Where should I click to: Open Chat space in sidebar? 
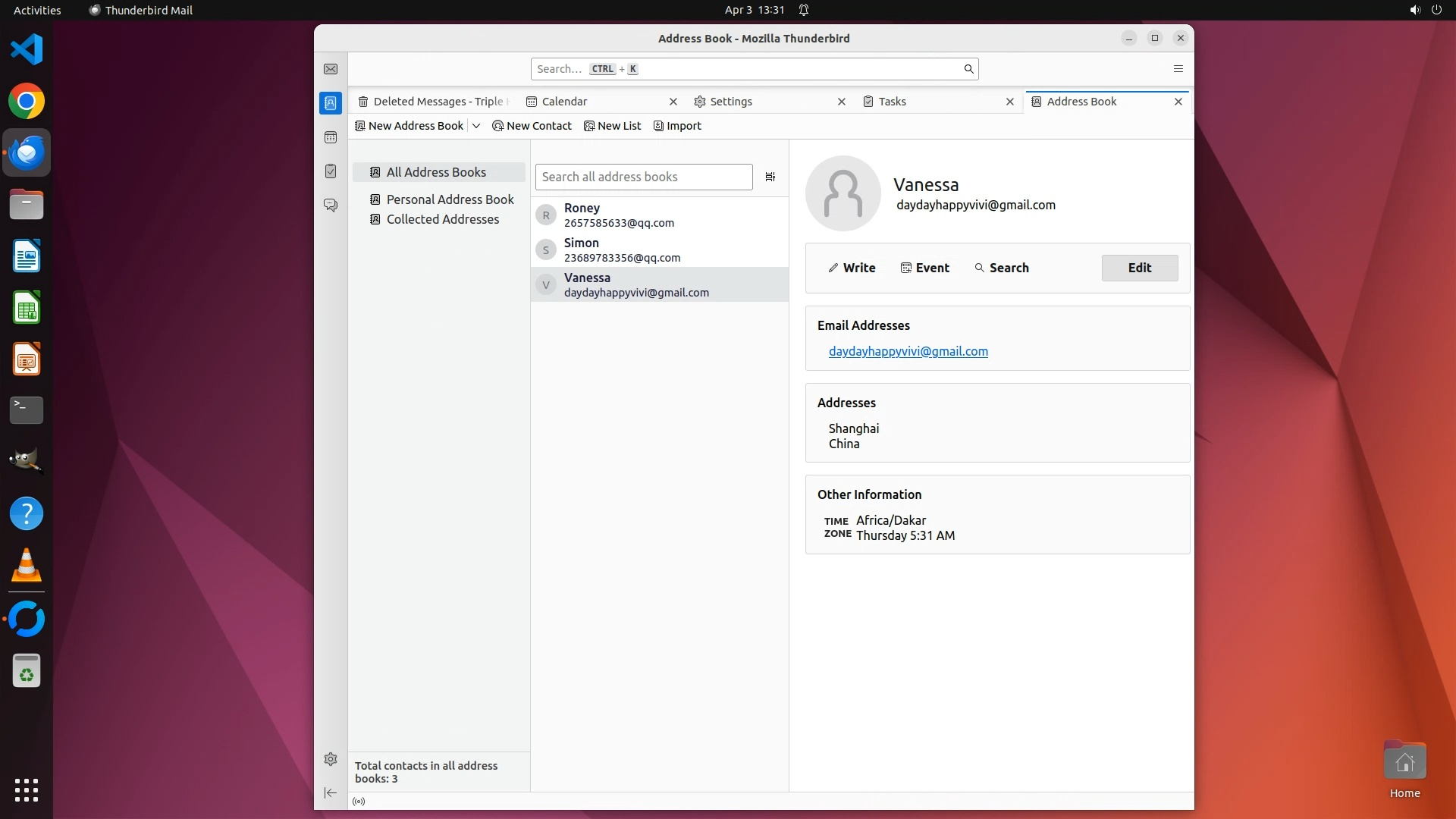(331, 206)
